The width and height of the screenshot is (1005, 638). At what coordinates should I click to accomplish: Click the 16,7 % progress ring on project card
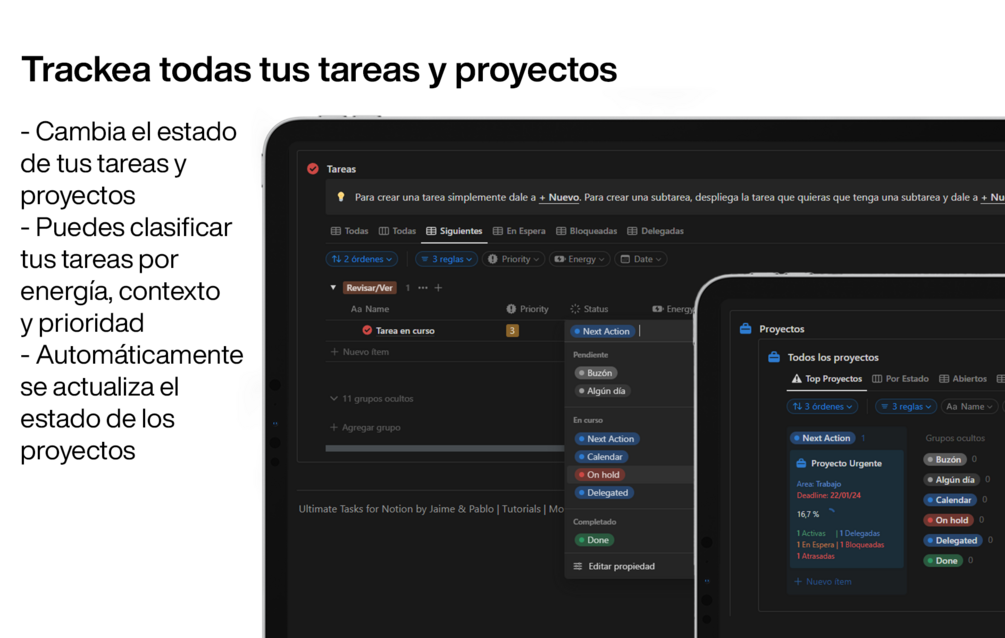tap(831, 513)
